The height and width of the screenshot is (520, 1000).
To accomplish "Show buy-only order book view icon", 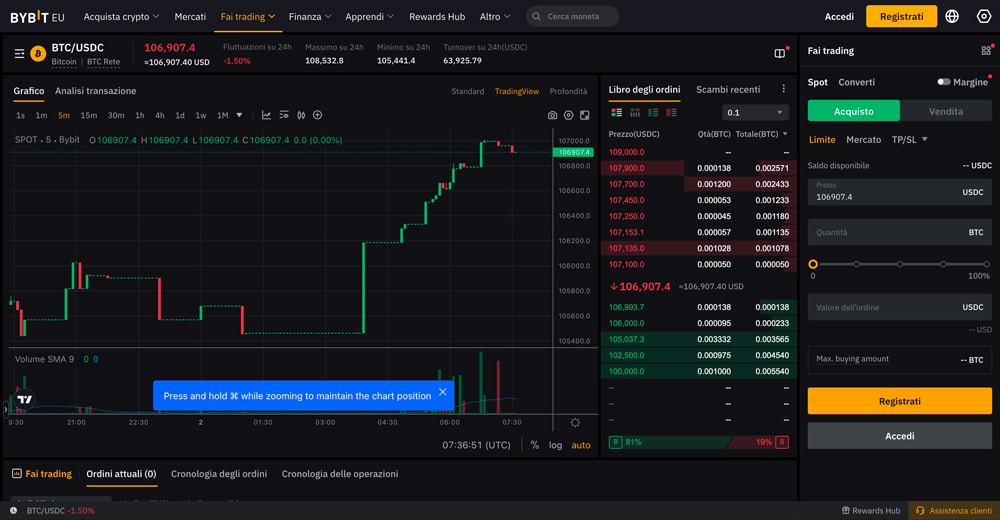I will pos(653,112).
